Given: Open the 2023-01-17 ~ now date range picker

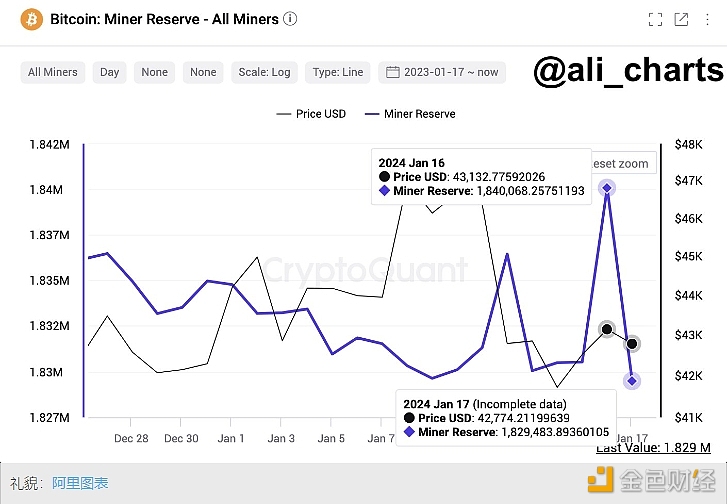Looking at the screenshot, I should pos(442,72).
